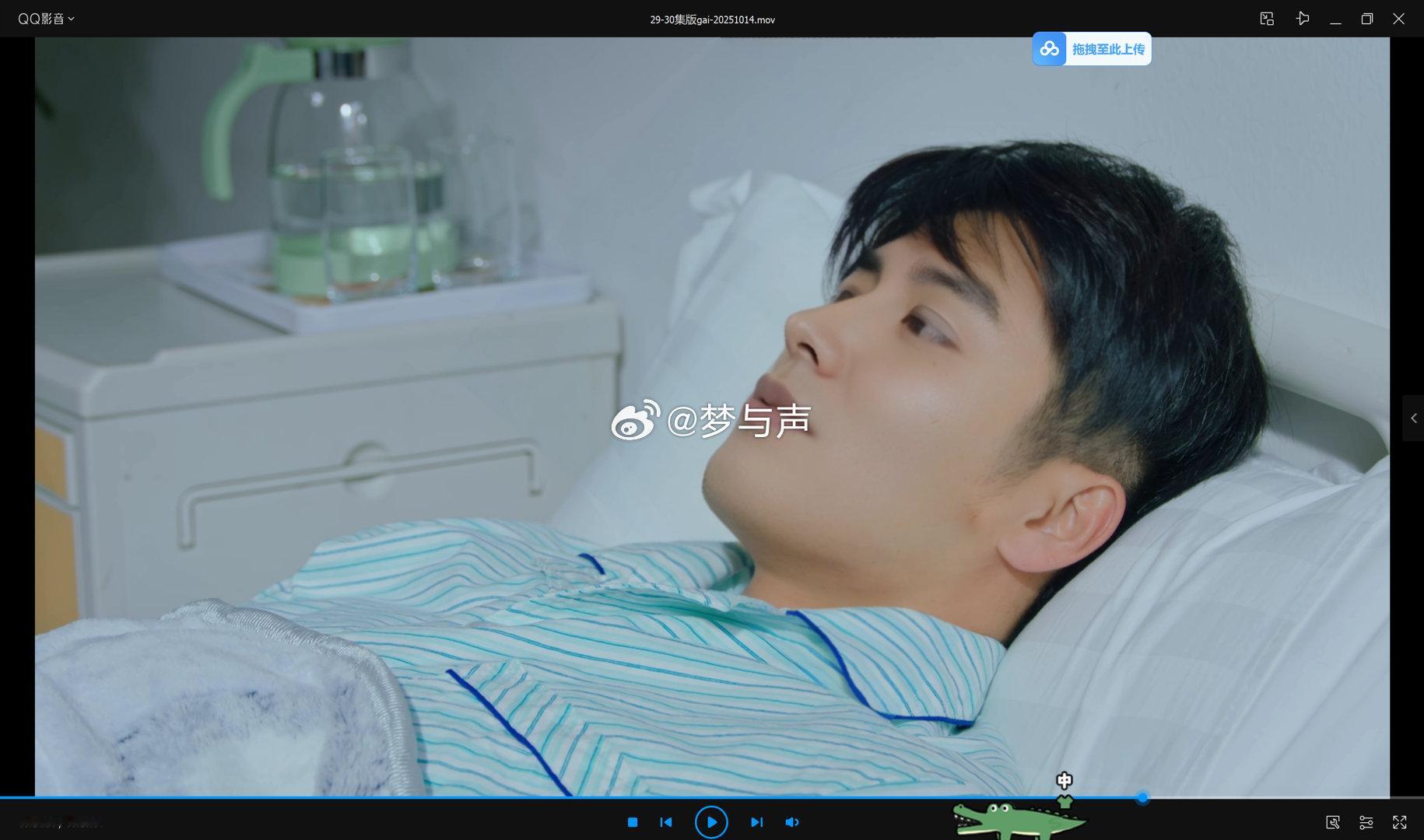Select the title 29-30集版gai-20251014.mov
Screen dimensions: 1424x840
point(712,19)
